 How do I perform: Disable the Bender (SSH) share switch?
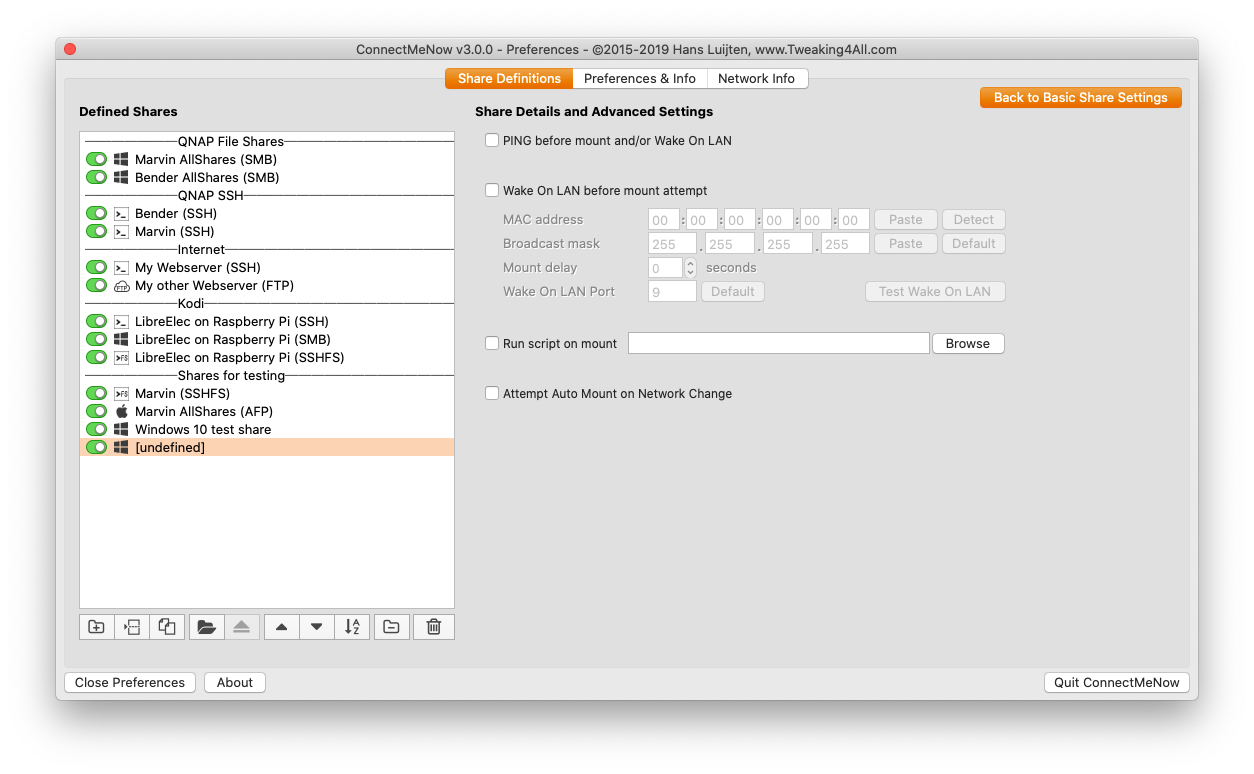(96, 213)
